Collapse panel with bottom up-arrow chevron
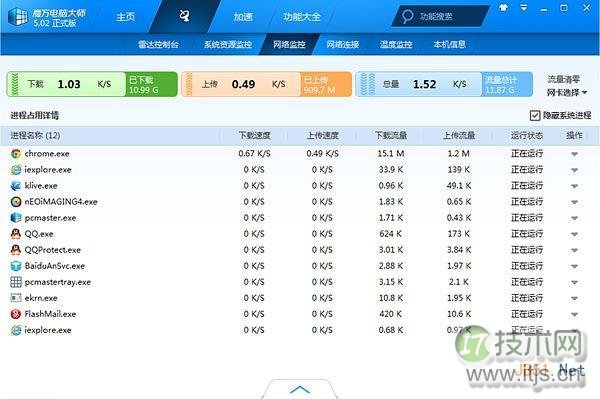The height and width of the screenshot is (399, 600). (x=300, y=389)
